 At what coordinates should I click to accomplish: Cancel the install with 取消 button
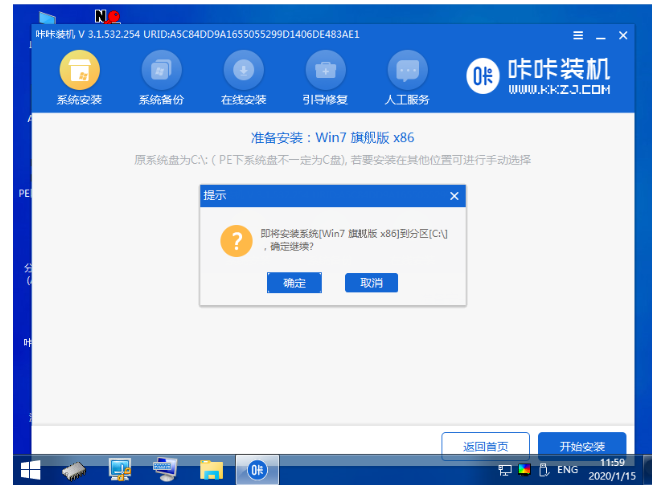point(371,283)
